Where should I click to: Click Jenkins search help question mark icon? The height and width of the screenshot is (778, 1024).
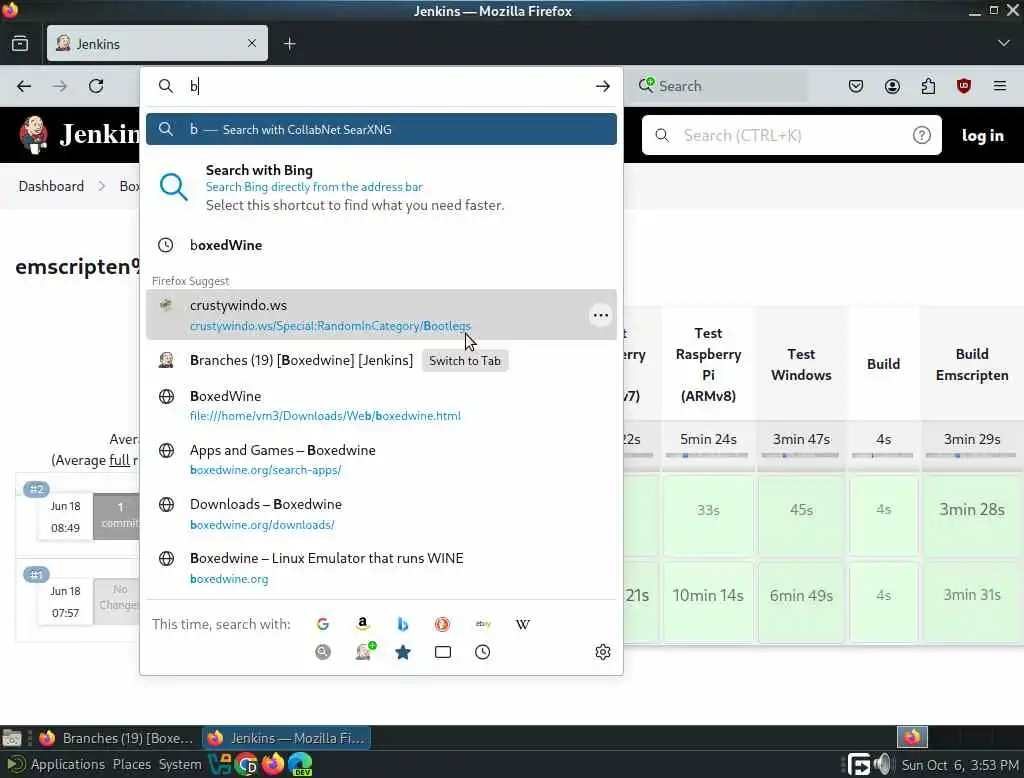click(921, 135)
